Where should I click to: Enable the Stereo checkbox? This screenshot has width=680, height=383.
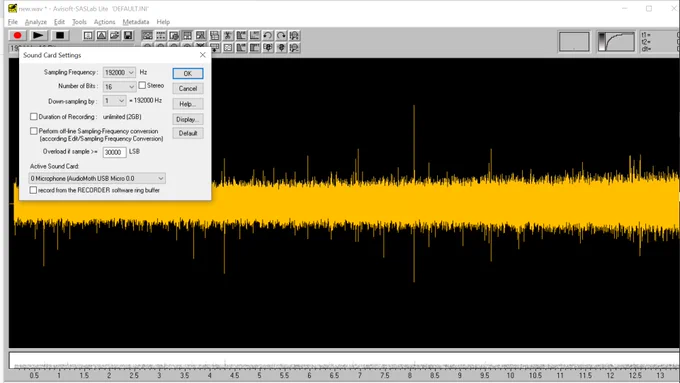click(x=142, y=85)
